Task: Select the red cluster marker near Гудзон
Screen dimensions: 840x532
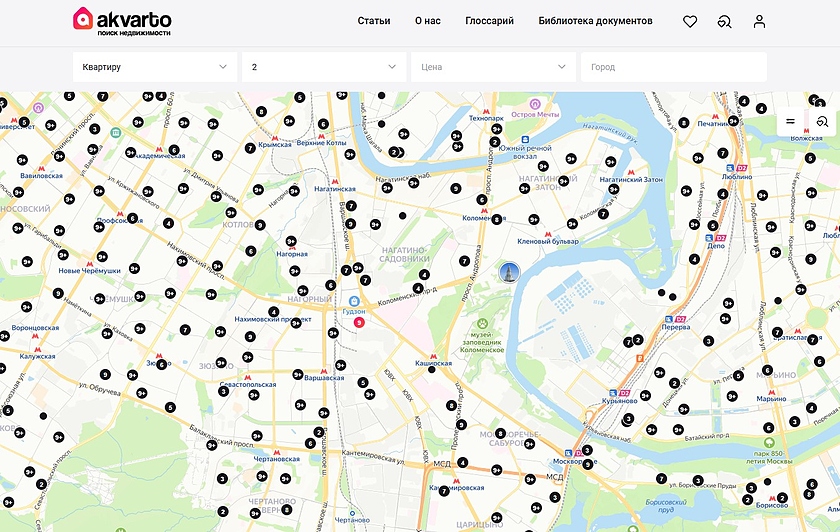Action: [x=359, y=322]
